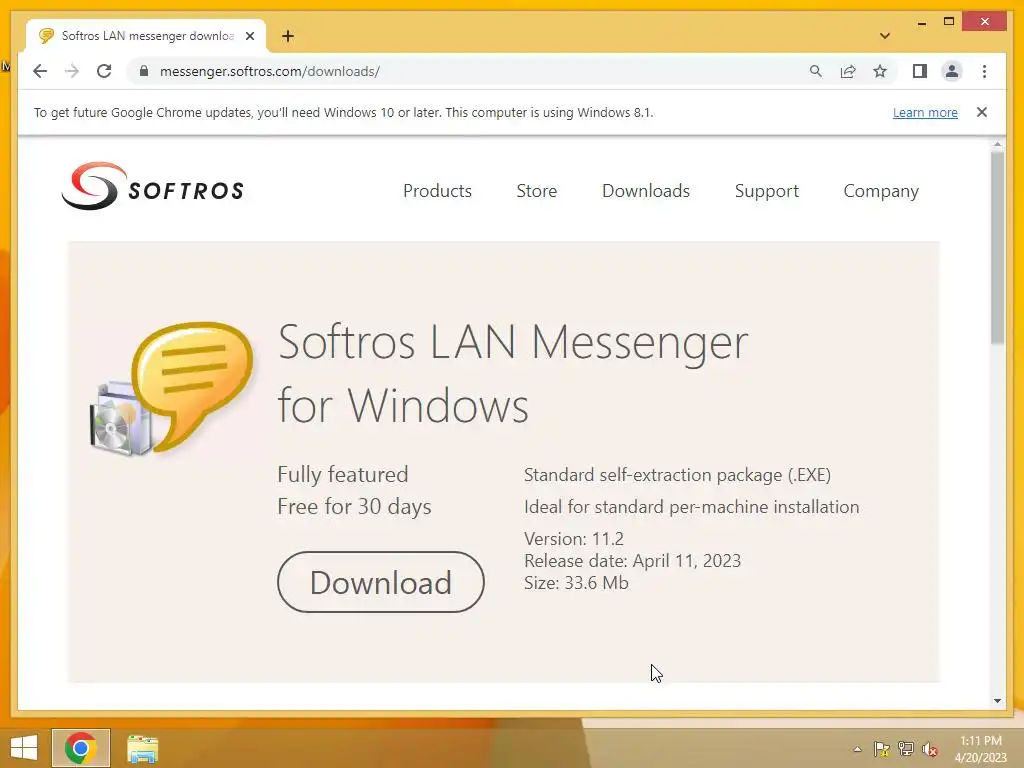The image size is (1024, 768).
Task: Dismiss the Chrome update notification bar
Action: pyautogui.click(x=982, y=112)
